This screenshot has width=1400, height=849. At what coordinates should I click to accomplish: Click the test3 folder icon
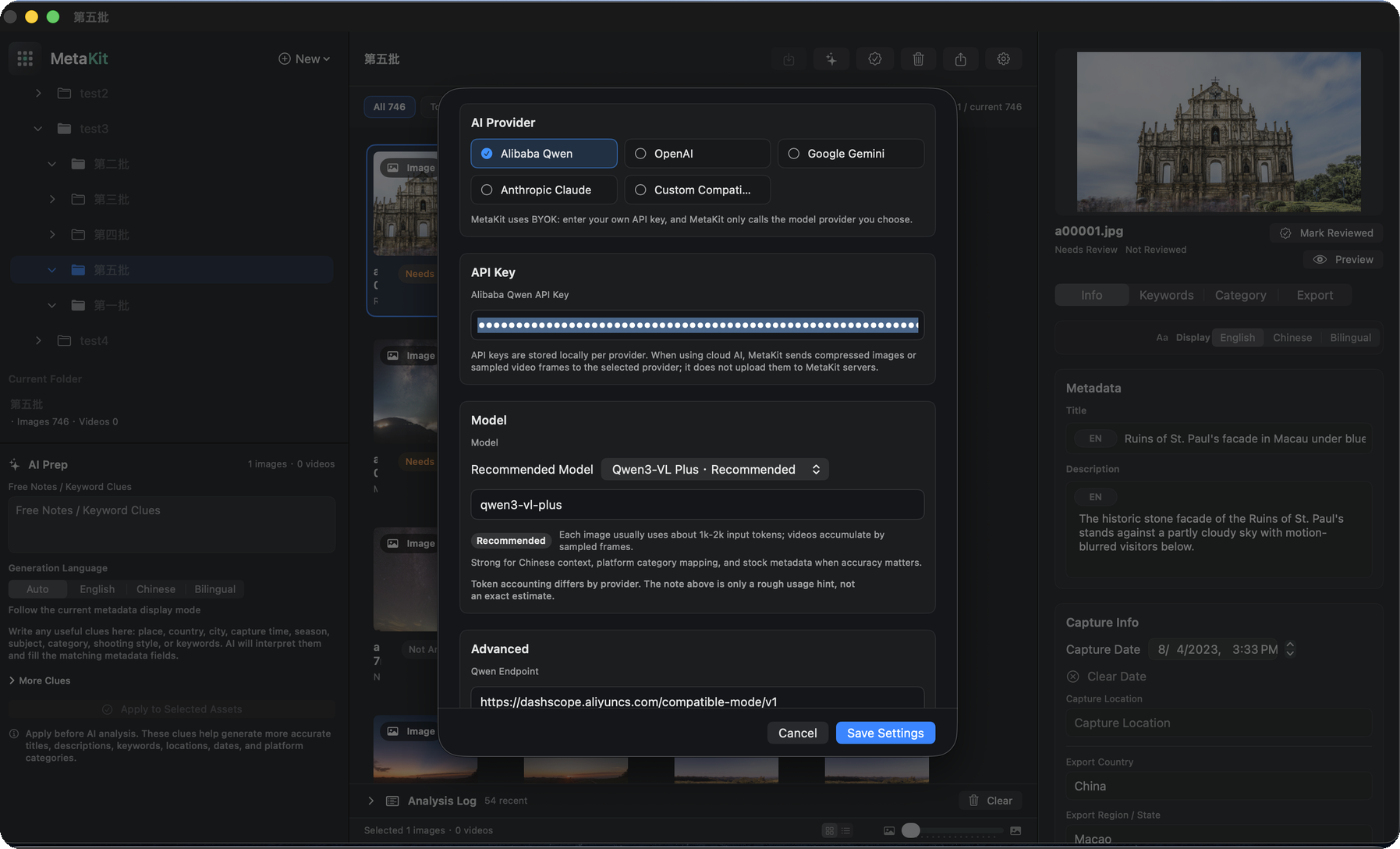click(x=65, y=128)
